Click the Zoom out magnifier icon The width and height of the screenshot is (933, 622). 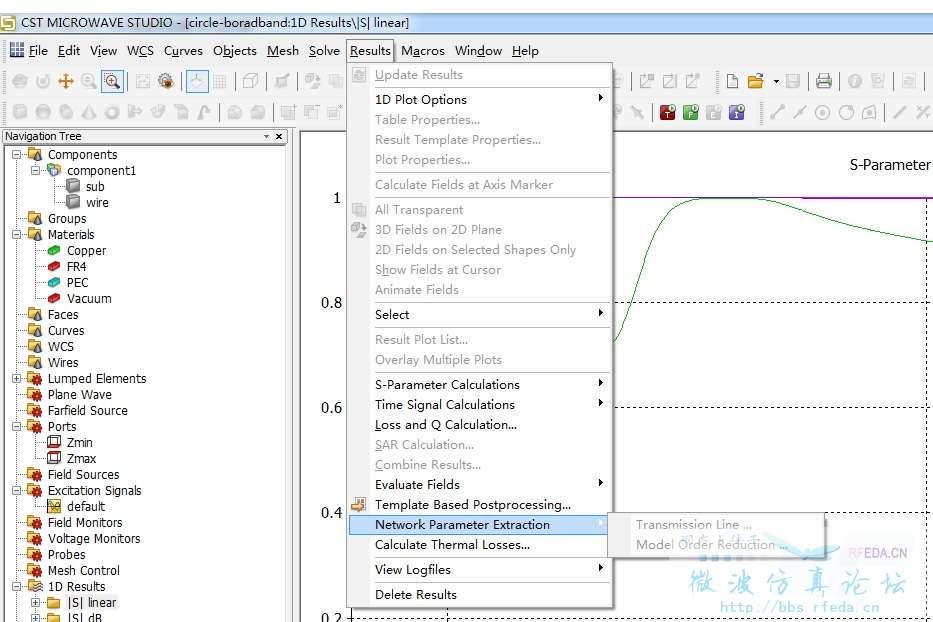pyautogui.click(x=89, y=81)
